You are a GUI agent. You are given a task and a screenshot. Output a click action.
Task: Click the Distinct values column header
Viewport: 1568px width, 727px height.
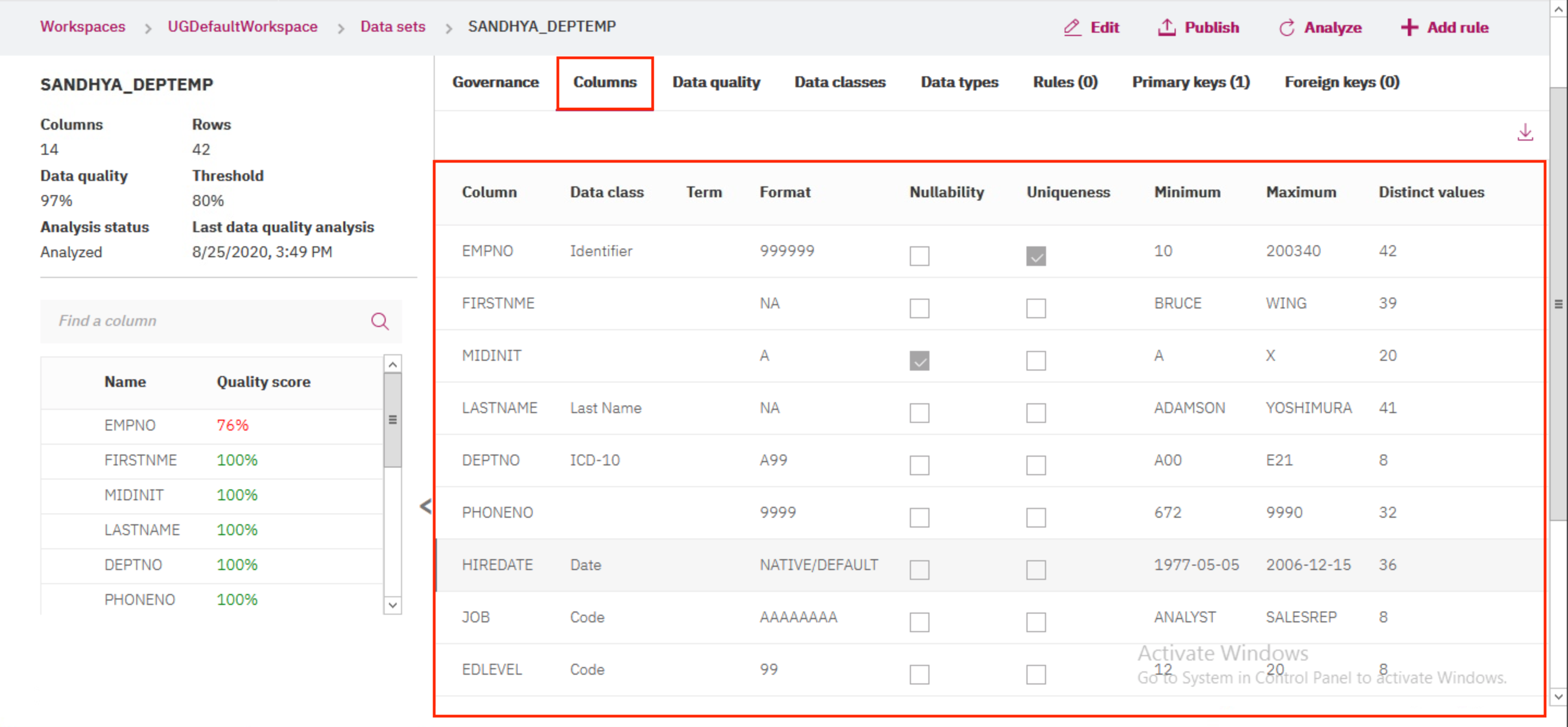pos(1431,192)
